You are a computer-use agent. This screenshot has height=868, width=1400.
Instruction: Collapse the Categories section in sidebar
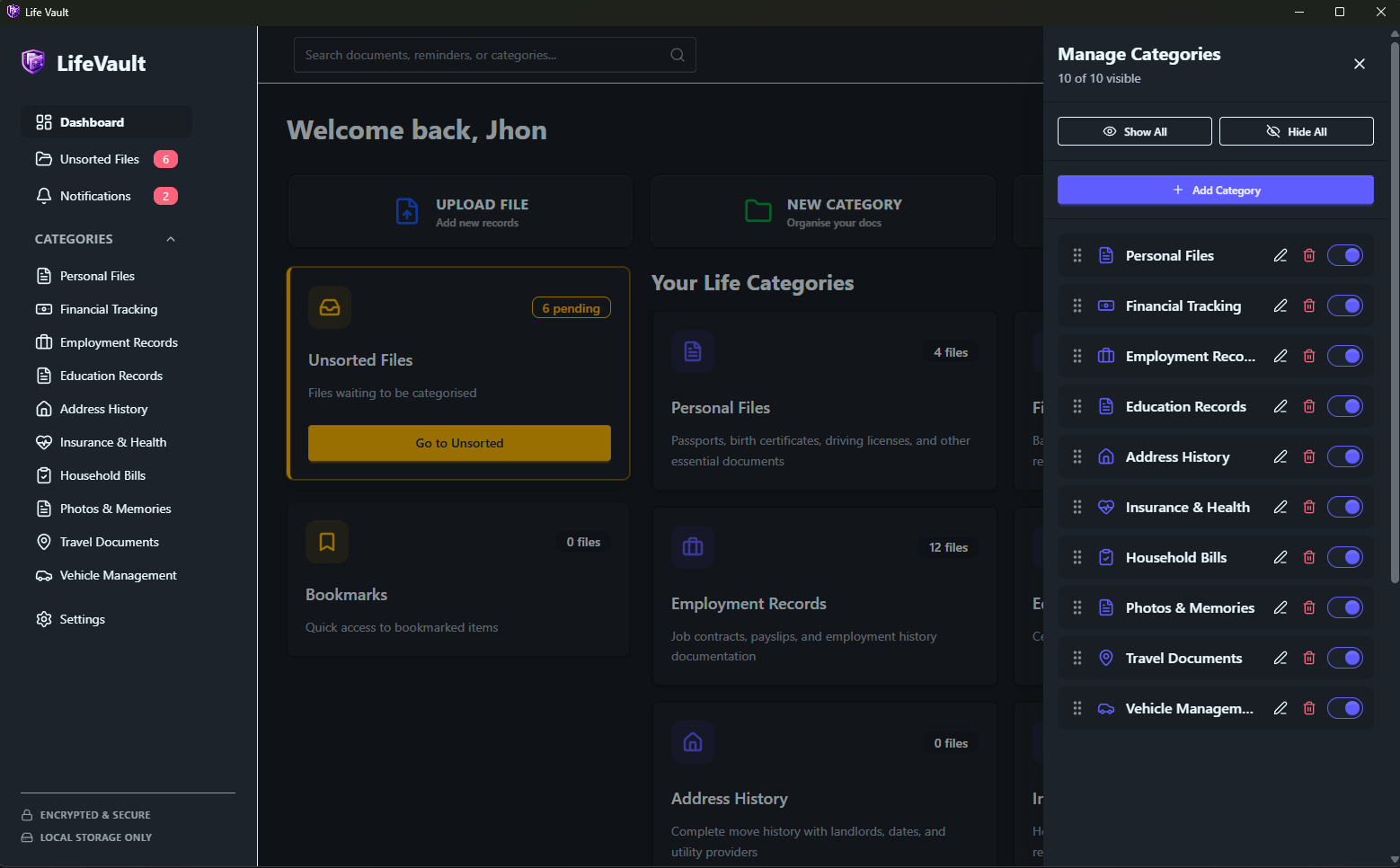pos(171,239)
